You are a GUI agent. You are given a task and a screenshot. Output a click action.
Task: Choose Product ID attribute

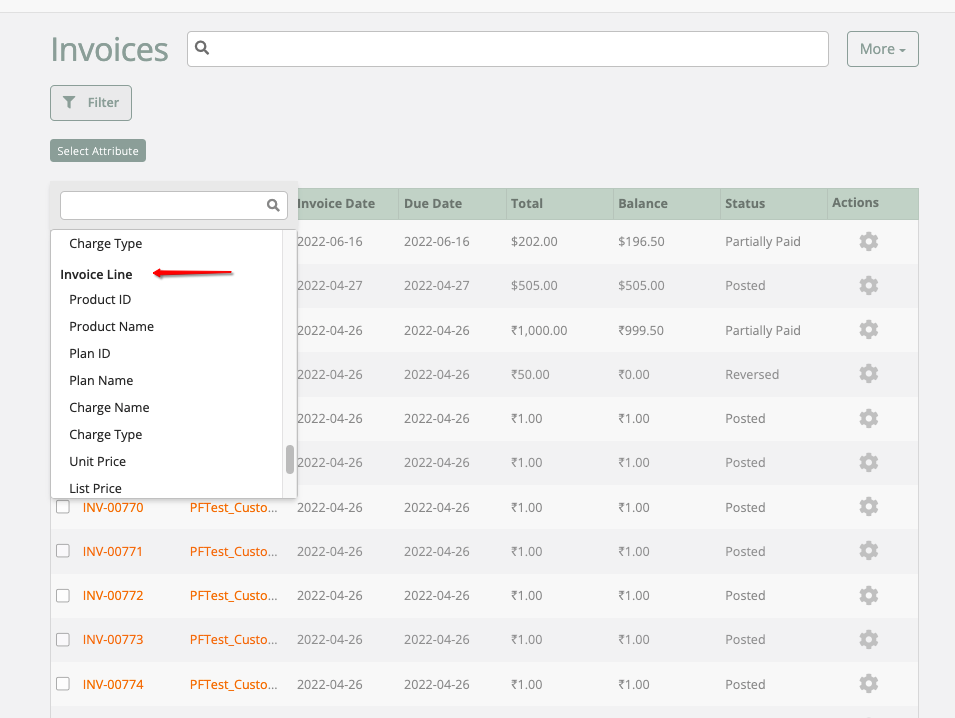click(100, 300)
